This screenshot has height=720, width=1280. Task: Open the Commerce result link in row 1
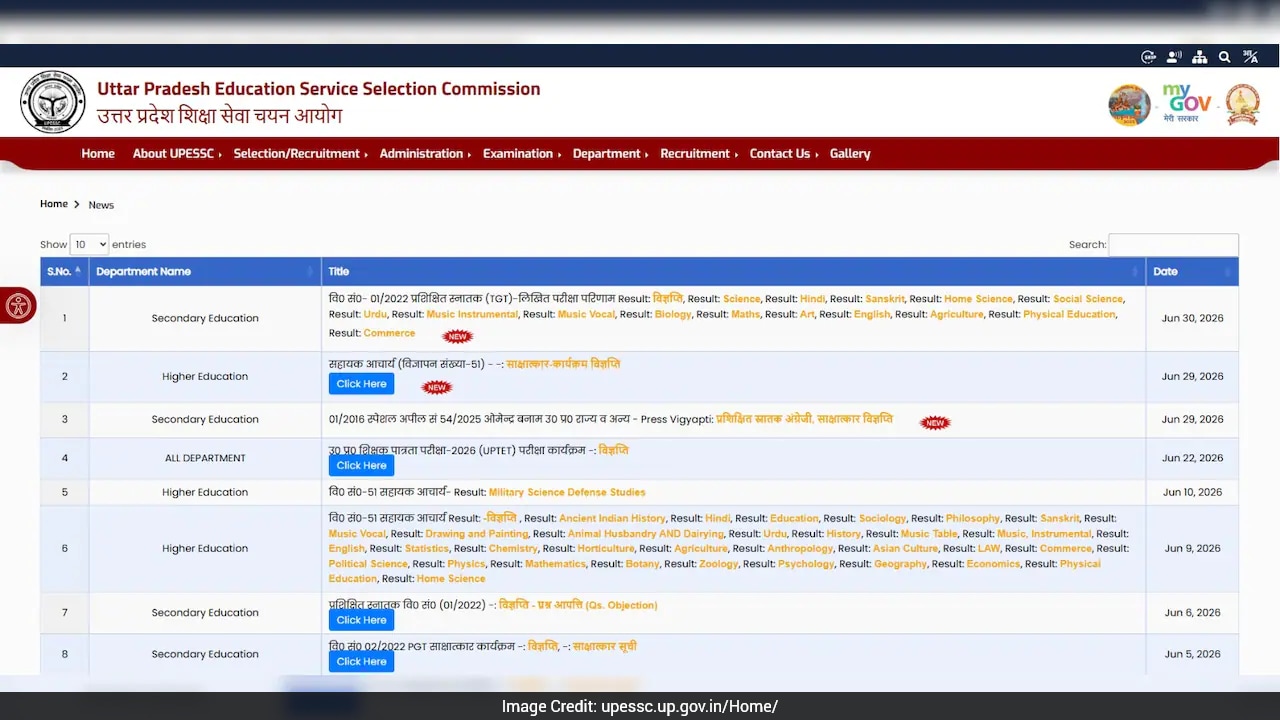(389, 333)
